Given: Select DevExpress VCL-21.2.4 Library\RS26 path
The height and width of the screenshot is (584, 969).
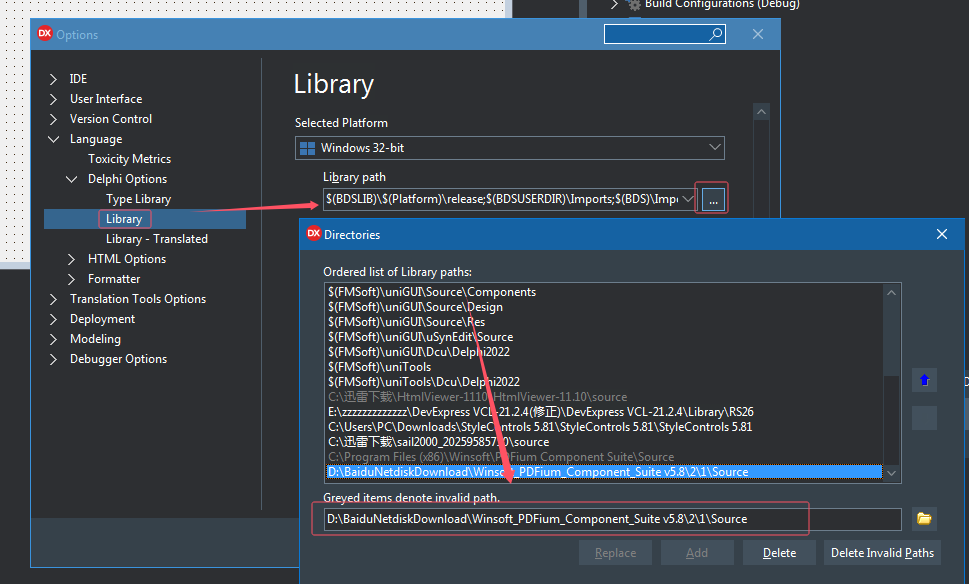Looking at the screenshot, I should click(541, 412).
